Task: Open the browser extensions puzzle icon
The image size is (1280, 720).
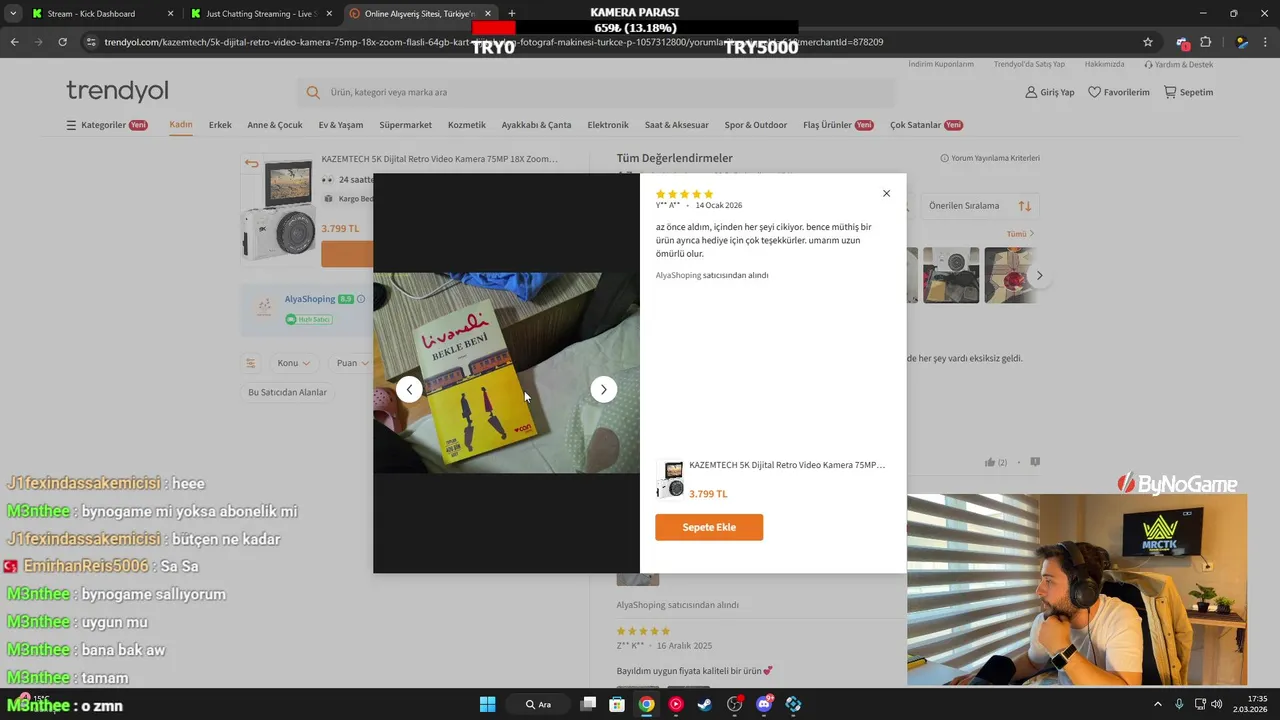Action: tap(1205, 42)
